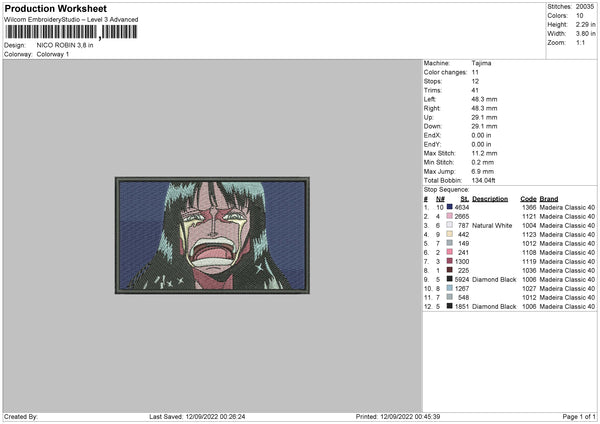Click the Colors value 10
Screen dimensions: 600x424
579,16
